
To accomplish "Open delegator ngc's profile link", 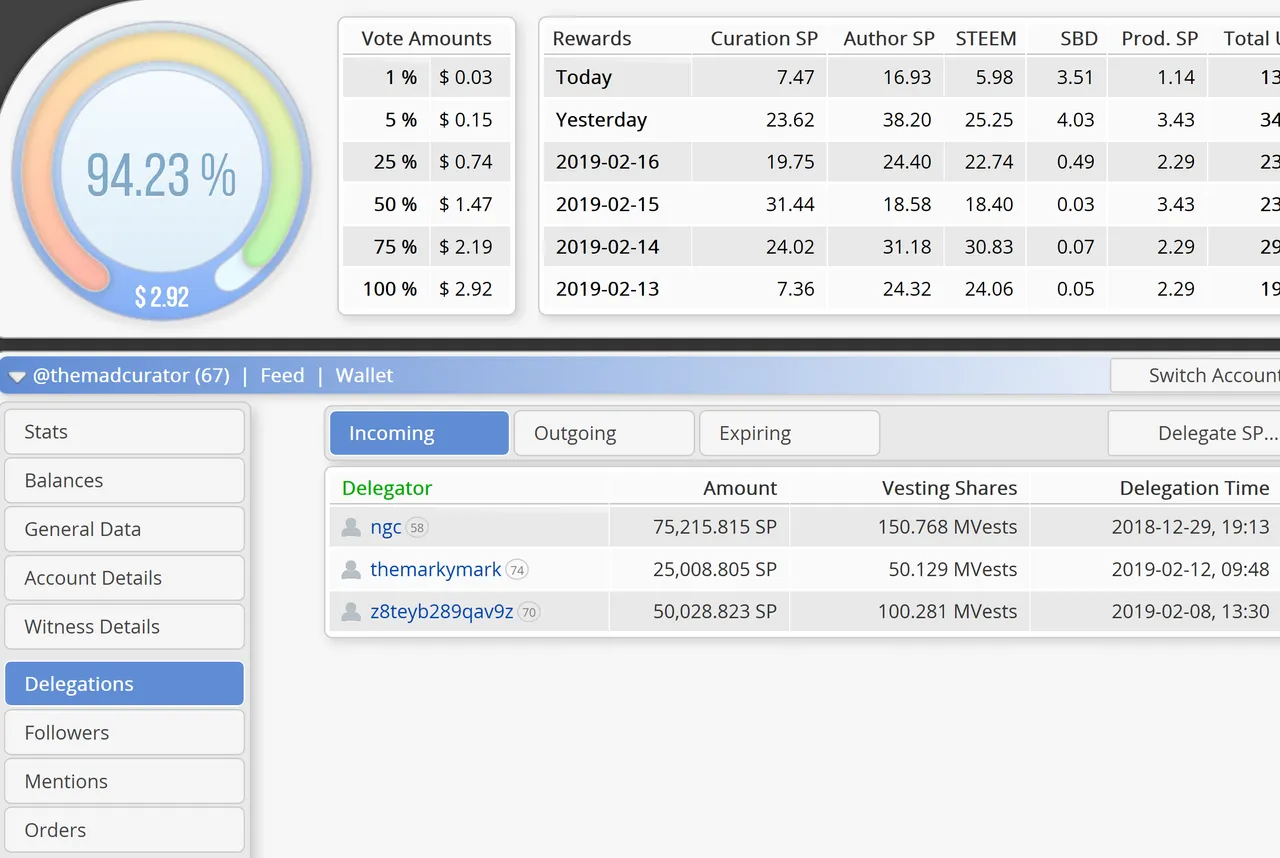I will [386, 527].
